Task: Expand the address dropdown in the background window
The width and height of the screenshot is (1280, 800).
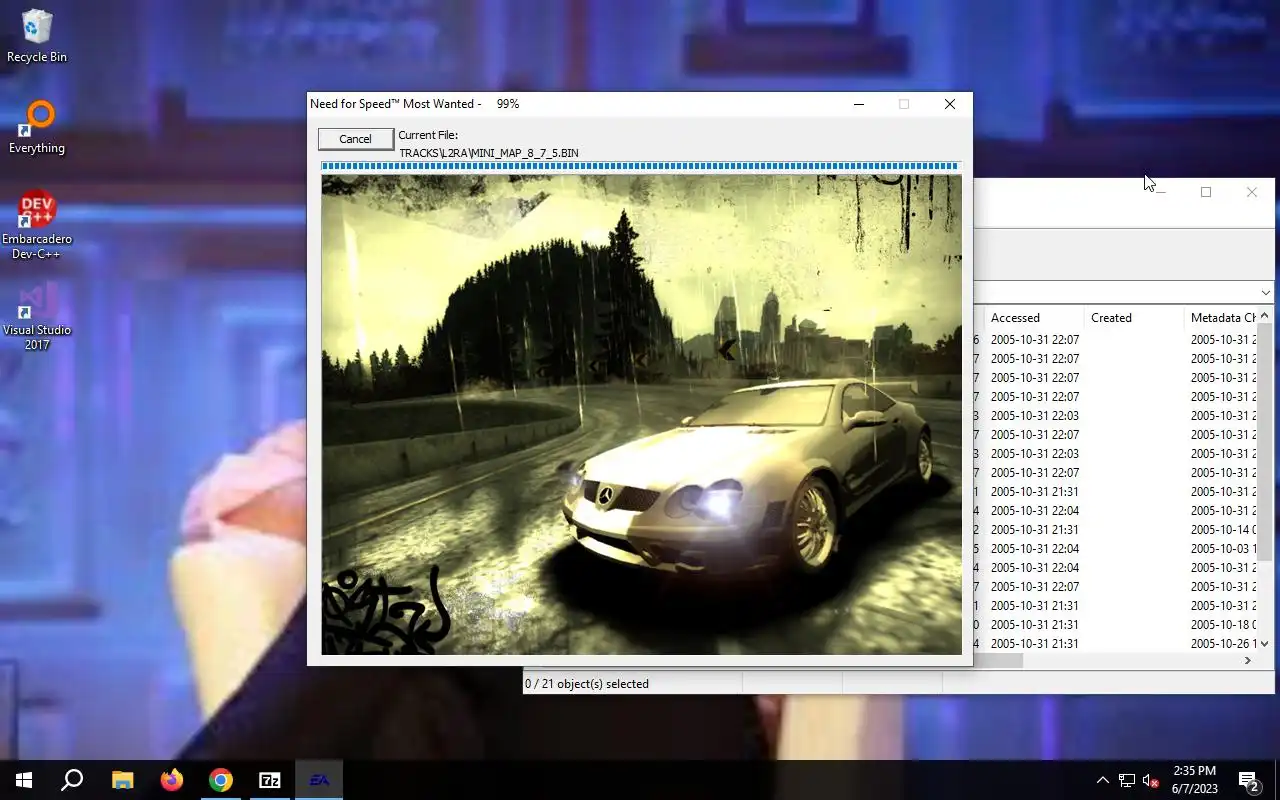Action: [1265, 293]
